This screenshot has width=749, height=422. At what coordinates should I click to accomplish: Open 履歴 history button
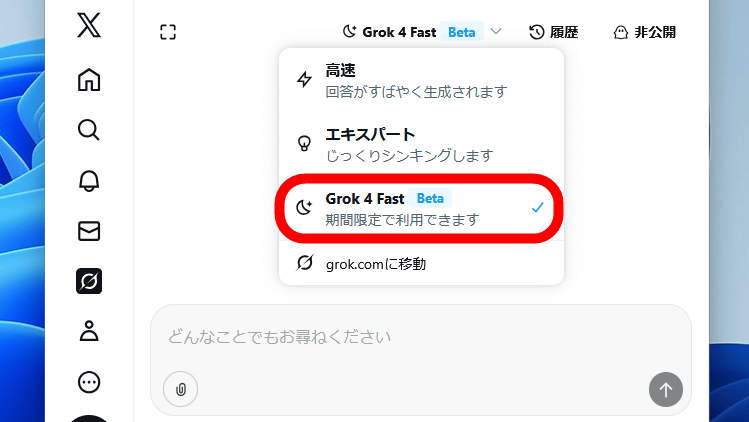[x=554, y=32]
